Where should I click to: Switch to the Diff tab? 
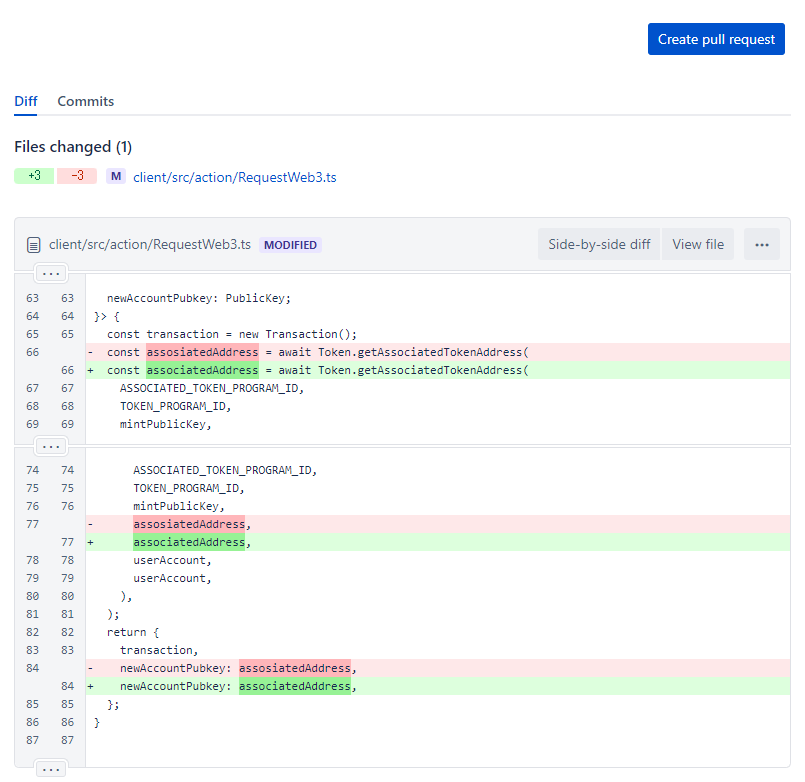(x=26, y=101)
